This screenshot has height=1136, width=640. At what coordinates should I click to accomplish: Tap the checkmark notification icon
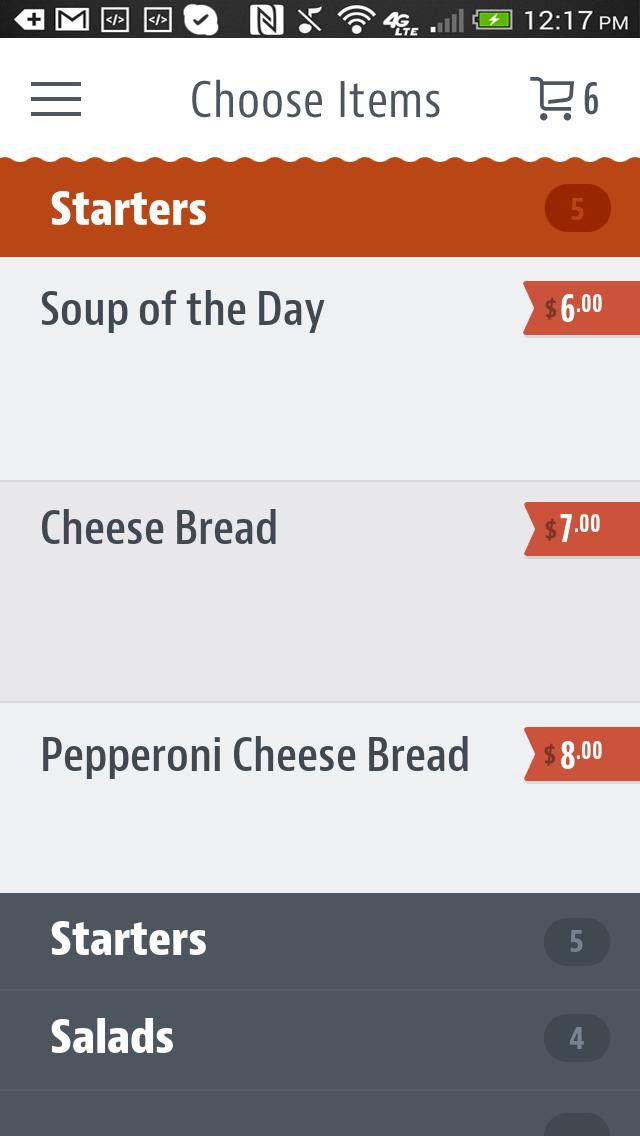(200, 19)
